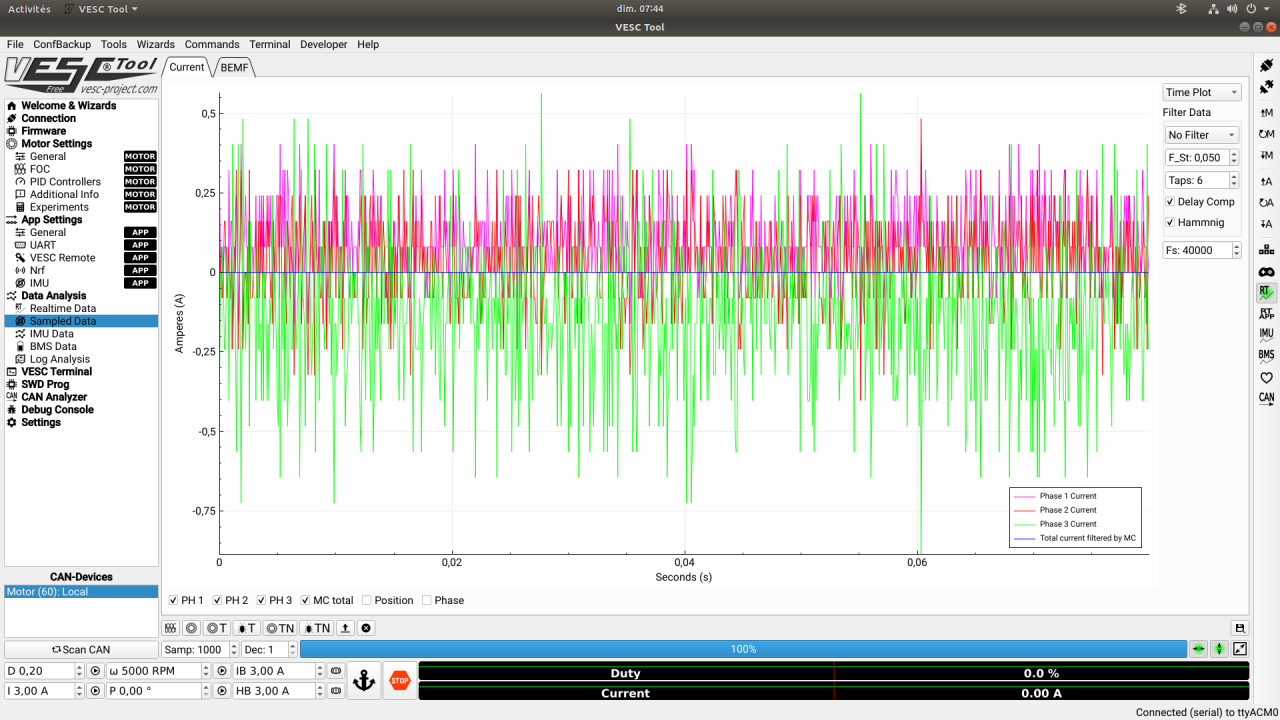The image size is (1280, 720).
Task: Select the Realtime Data RT icon on right sidebar
Action: 1266,292
